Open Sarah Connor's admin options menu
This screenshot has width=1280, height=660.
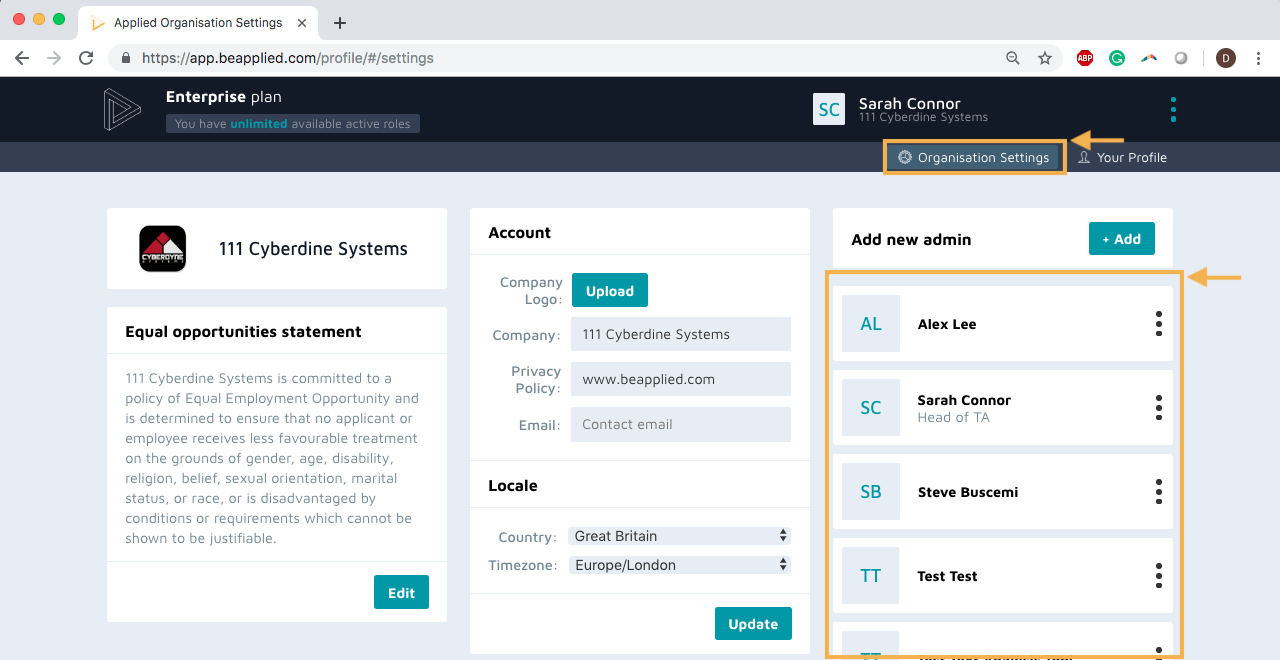[x=1158, y=407]
